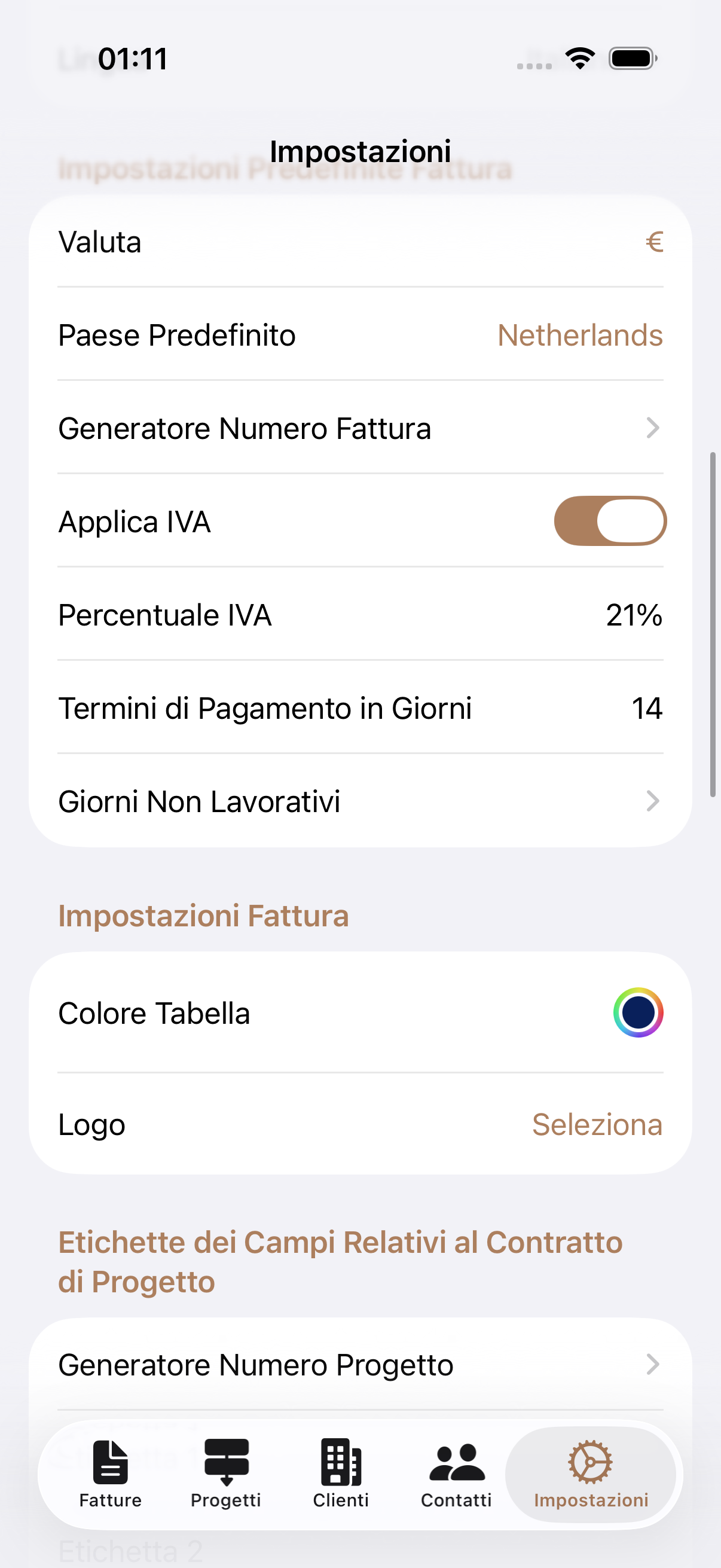Toggle the Applica IVA switch

[x=610, y=521]
